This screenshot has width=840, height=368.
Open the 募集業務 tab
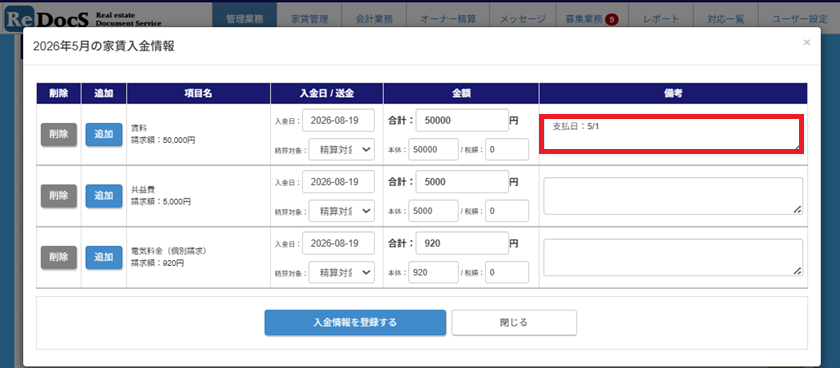pyautogui.click(x=592, y=19)
